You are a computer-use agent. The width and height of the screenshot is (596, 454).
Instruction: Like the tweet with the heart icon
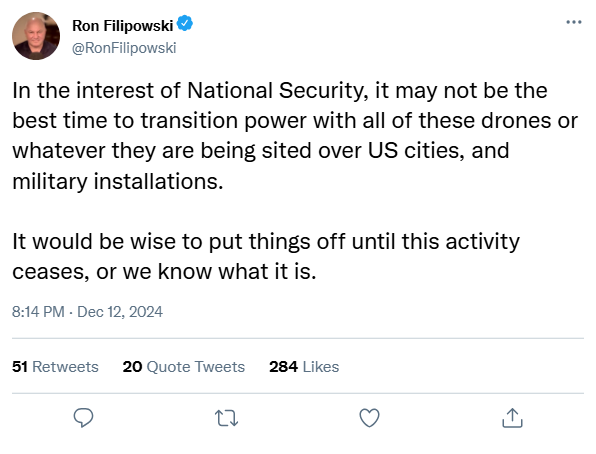(369, 418)
